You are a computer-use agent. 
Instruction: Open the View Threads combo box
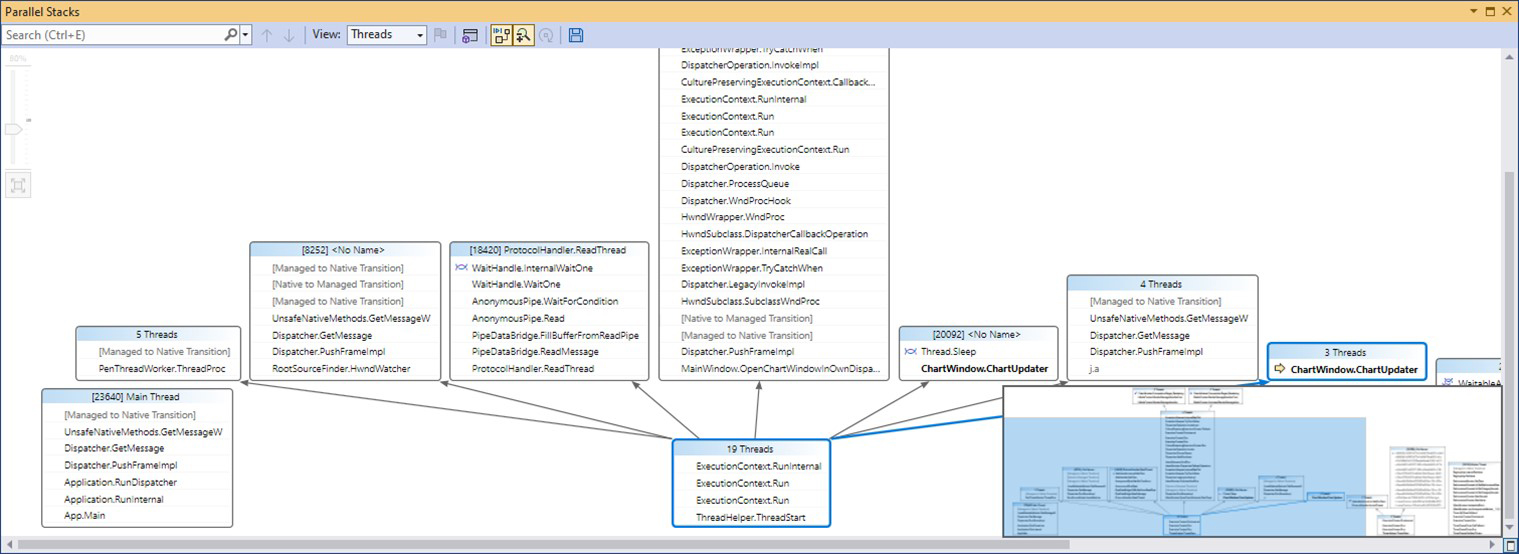387,35
